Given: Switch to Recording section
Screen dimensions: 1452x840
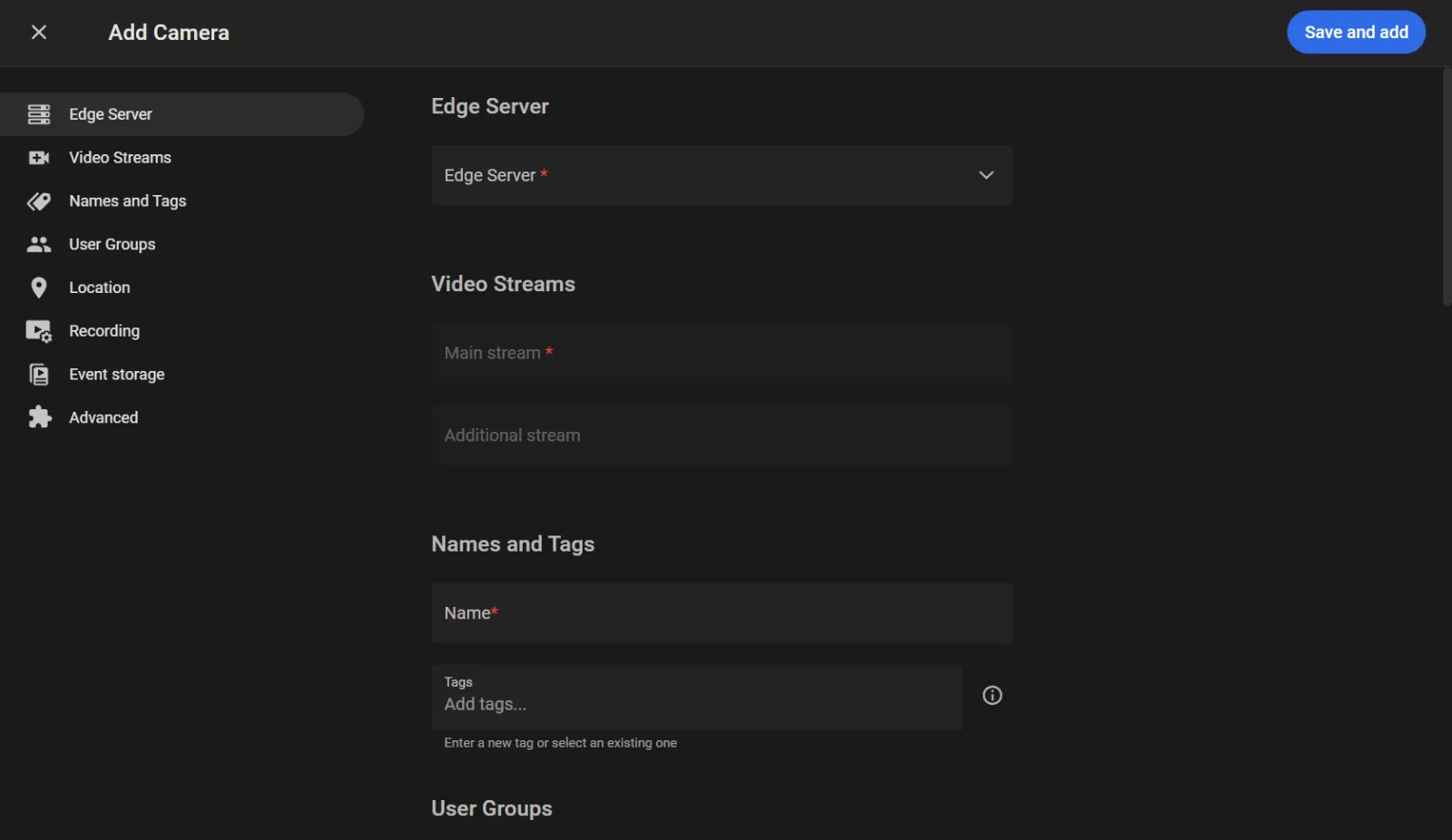Looking at the screenshot, I should click(181, 331).
